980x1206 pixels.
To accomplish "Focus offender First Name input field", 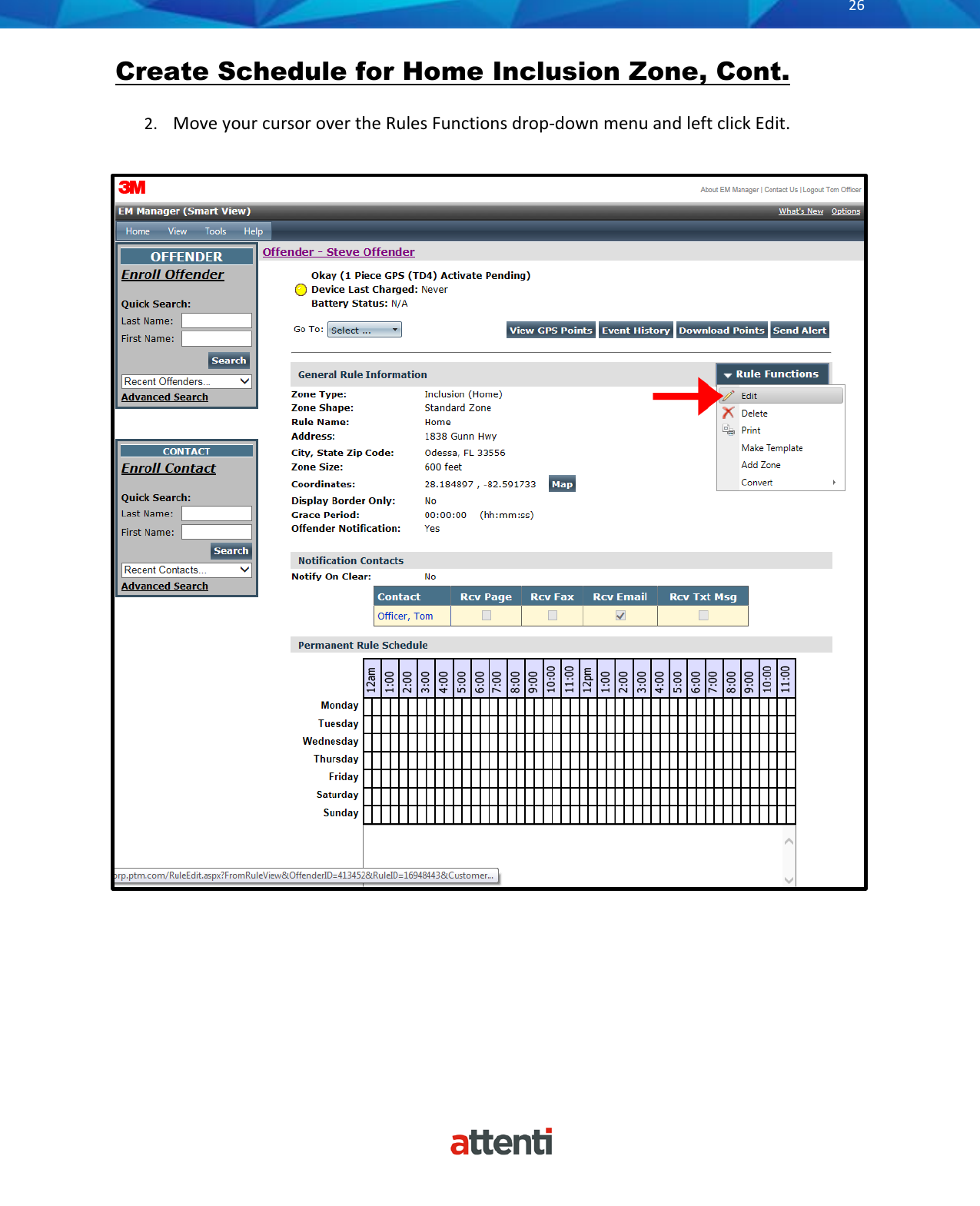I will pyautogui.click(x=217, y=339).
